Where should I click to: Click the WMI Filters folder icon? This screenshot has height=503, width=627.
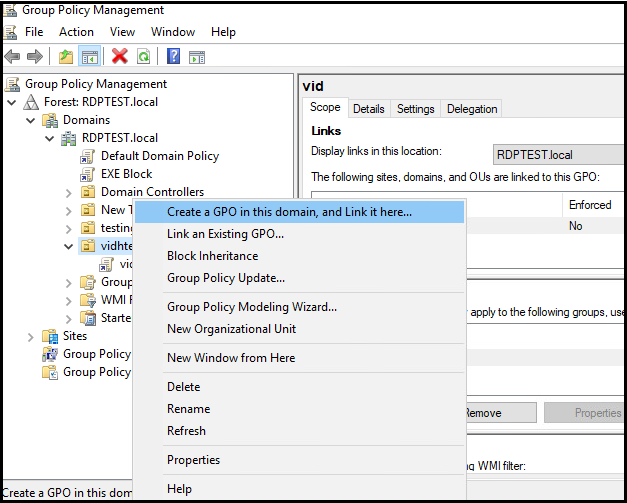(x=88, y=300)
